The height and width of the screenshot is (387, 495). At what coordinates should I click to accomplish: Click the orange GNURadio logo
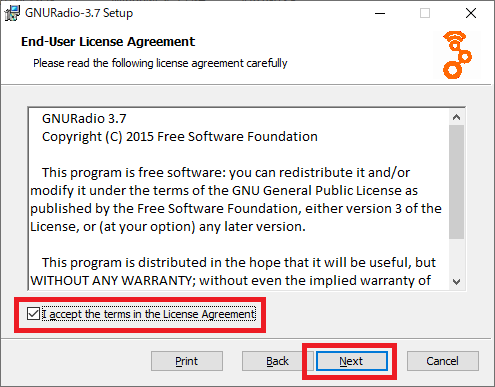457,55
